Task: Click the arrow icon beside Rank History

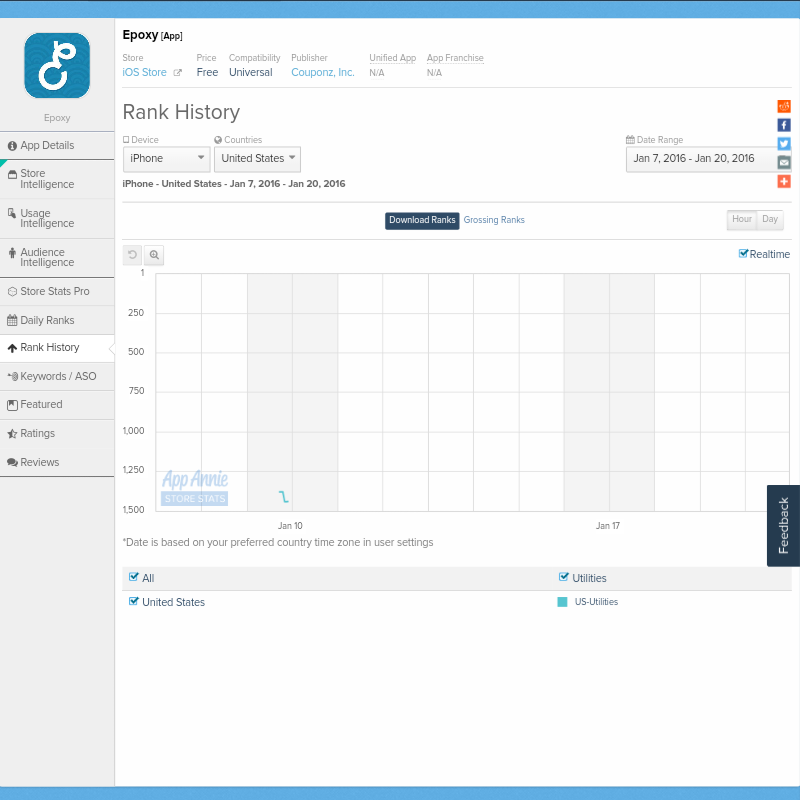Action: click(x=12, y=348)
